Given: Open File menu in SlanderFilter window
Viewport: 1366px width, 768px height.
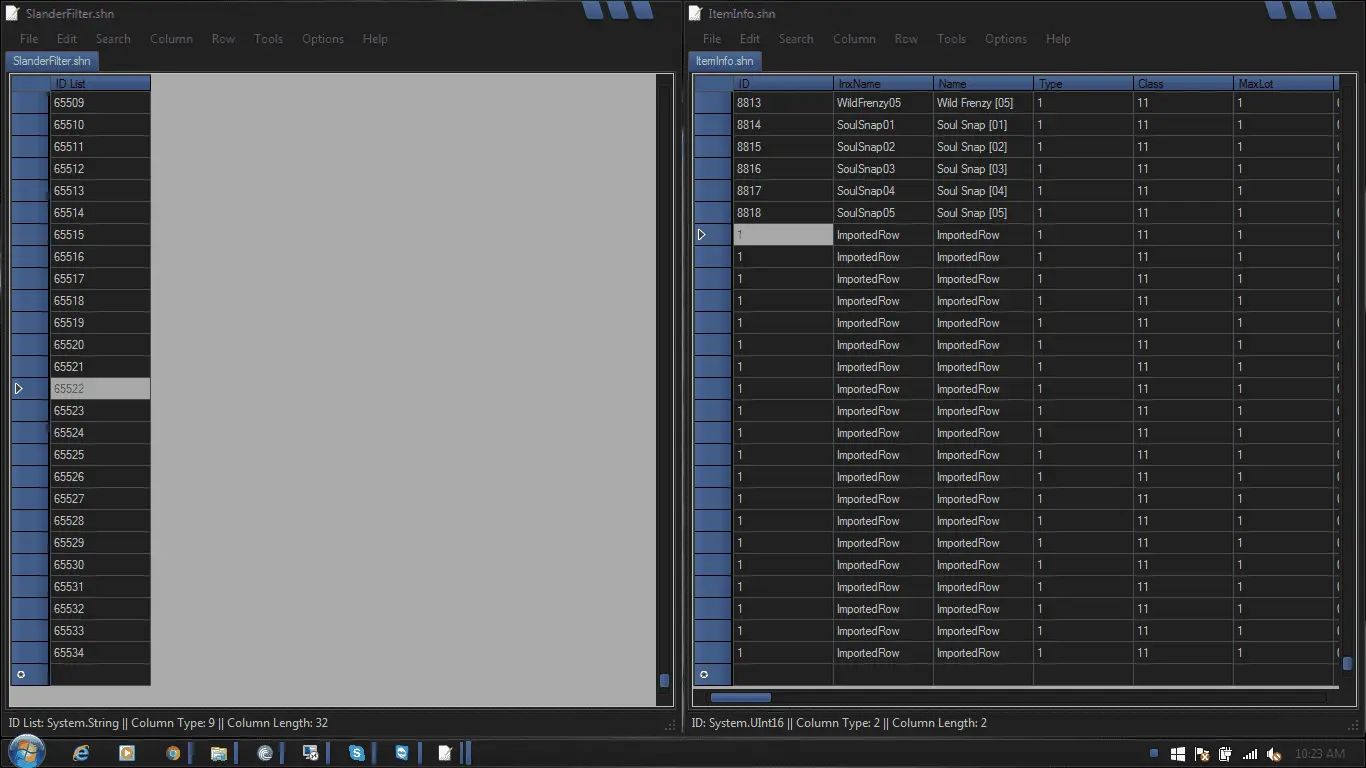Looking at the screenshot, I should tap(29, 39).
